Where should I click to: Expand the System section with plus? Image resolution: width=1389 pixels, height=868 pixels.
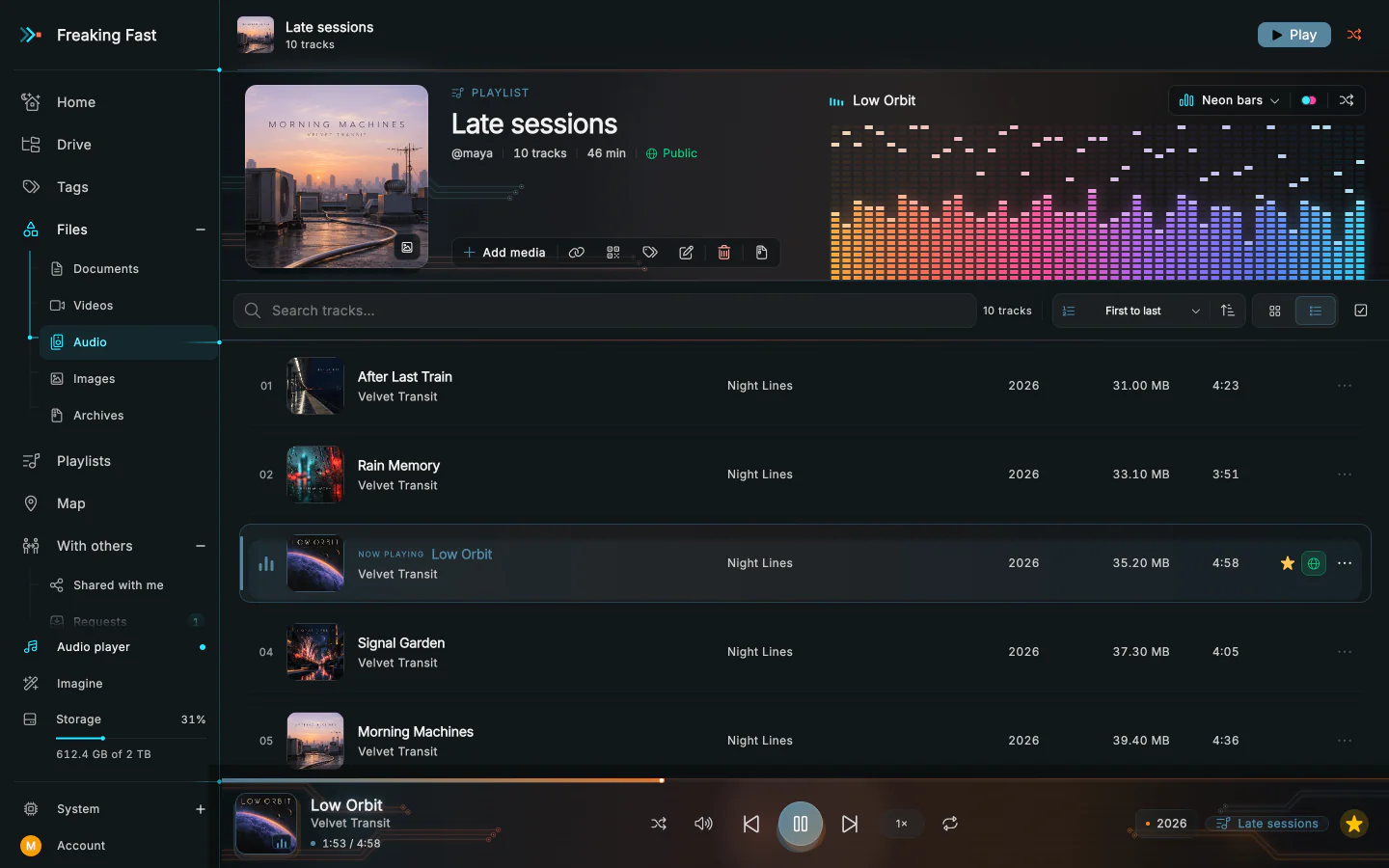pyautogui.click(x=201, y=809)
